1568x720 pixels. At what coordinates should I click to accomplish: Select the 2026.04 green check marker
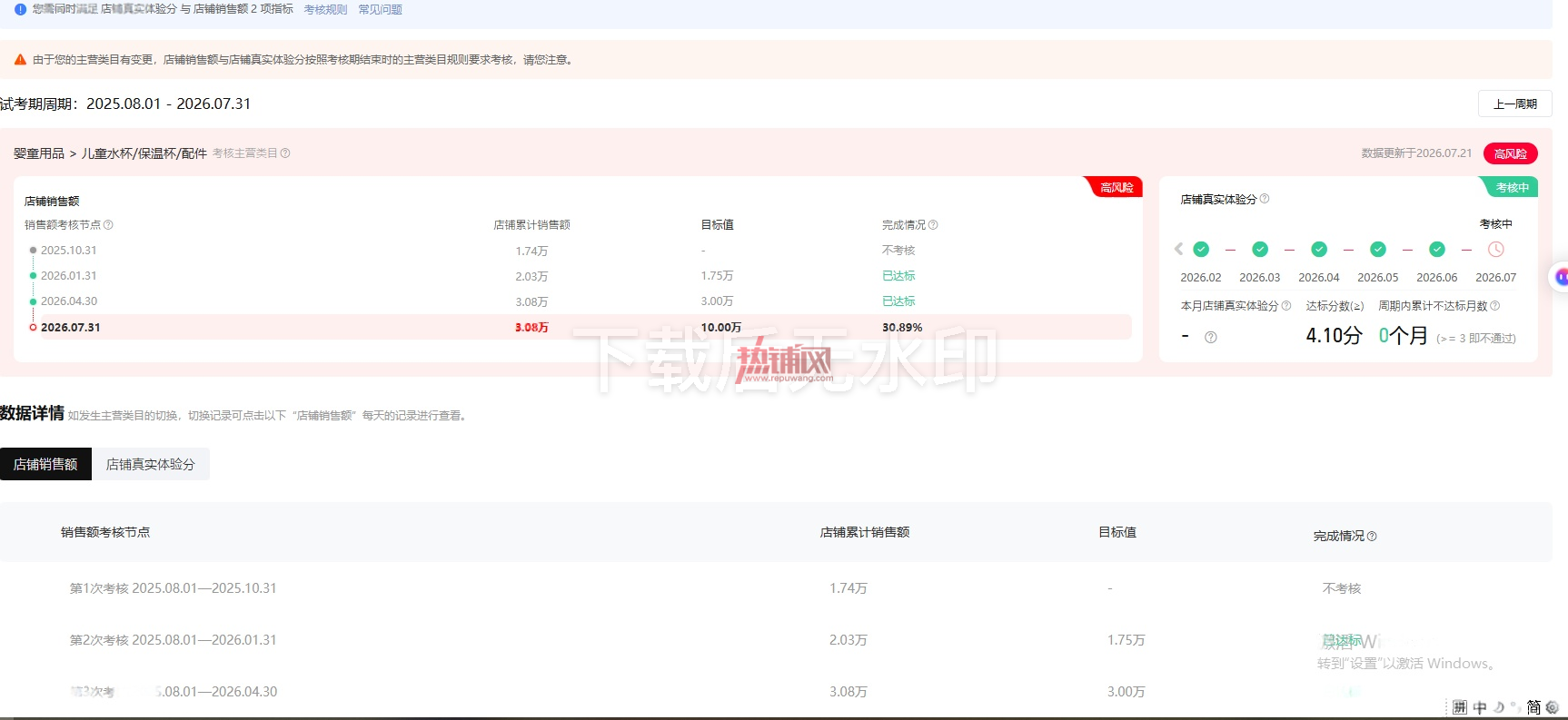pyautogui.click(x=1319, y=249)
